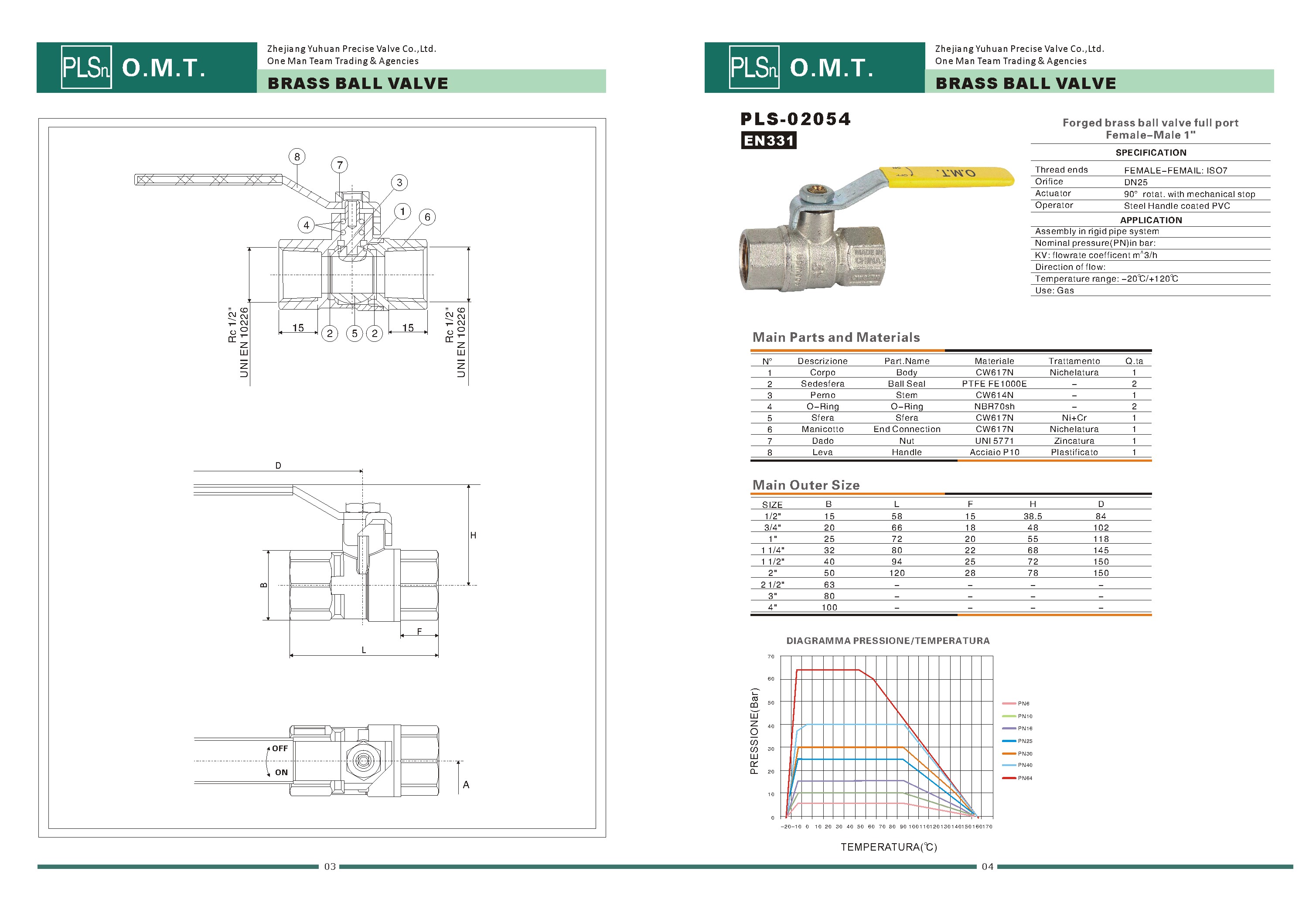Click the 'FEMALE–FEMAIL: ISO7' value
Viewport: 1316px width, 899px height.
tap(1176, 170)
